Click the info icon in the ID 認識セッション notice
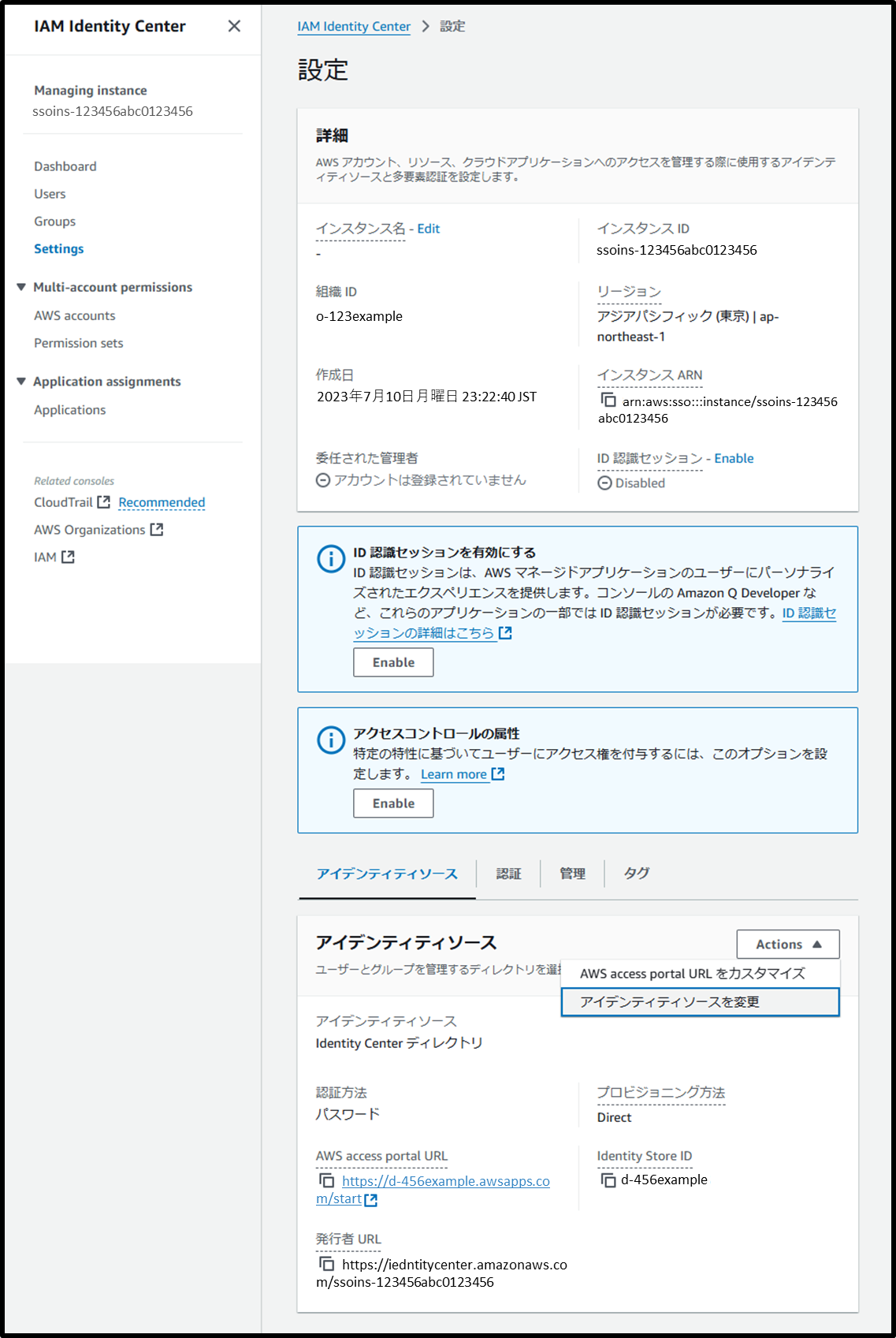This screenshot has height=1338, width=896. 331,559
